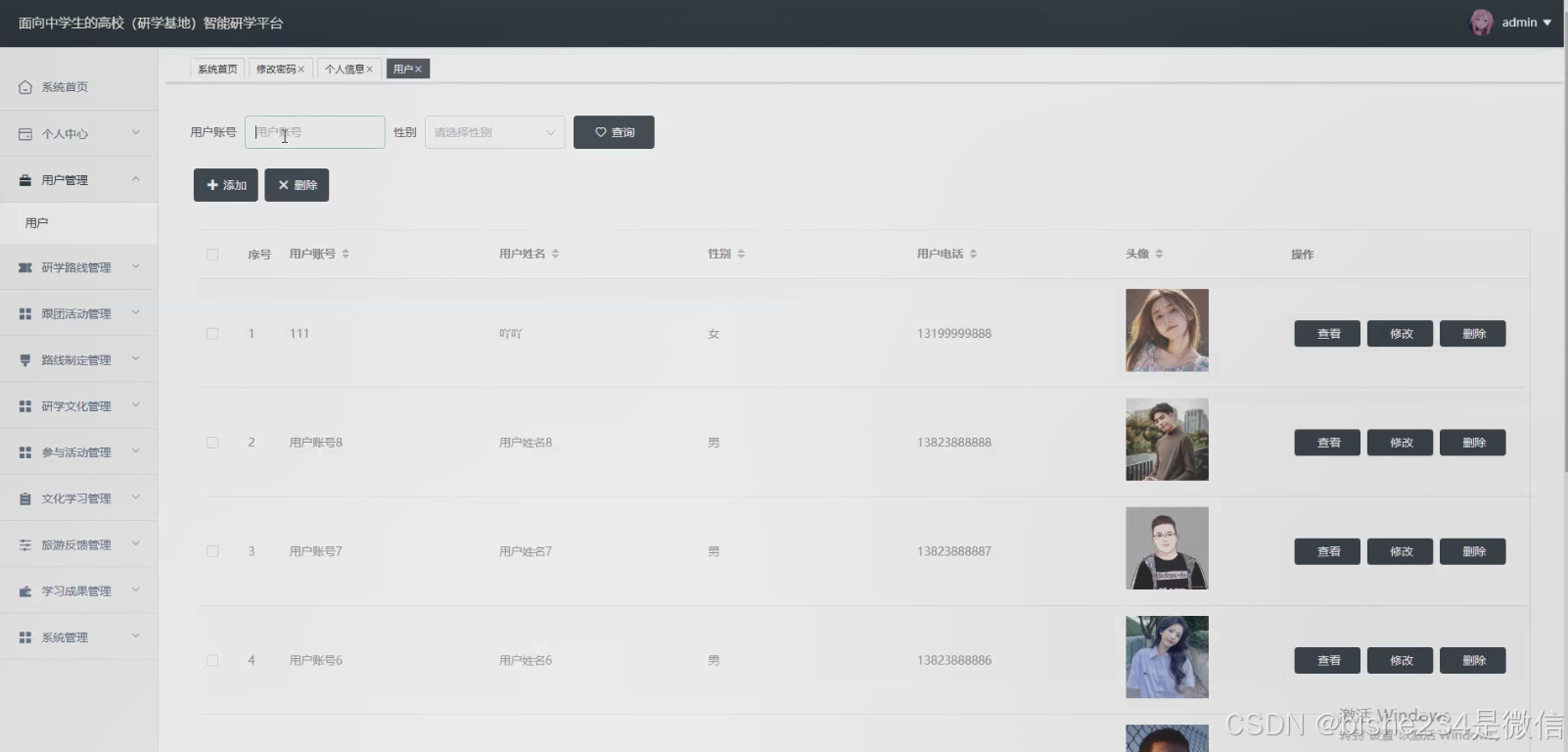Open the admin dropdown arrow

(x=1547, y=23)
